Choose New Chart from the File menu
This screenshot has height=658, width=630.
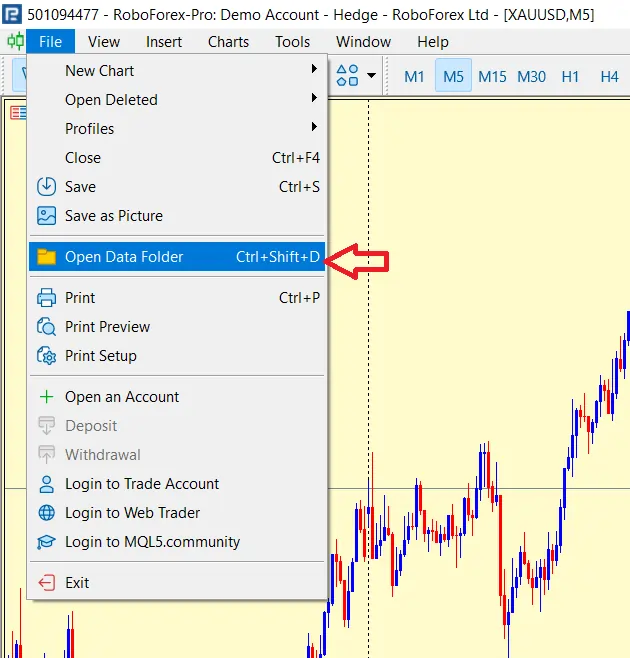(177, 70)
